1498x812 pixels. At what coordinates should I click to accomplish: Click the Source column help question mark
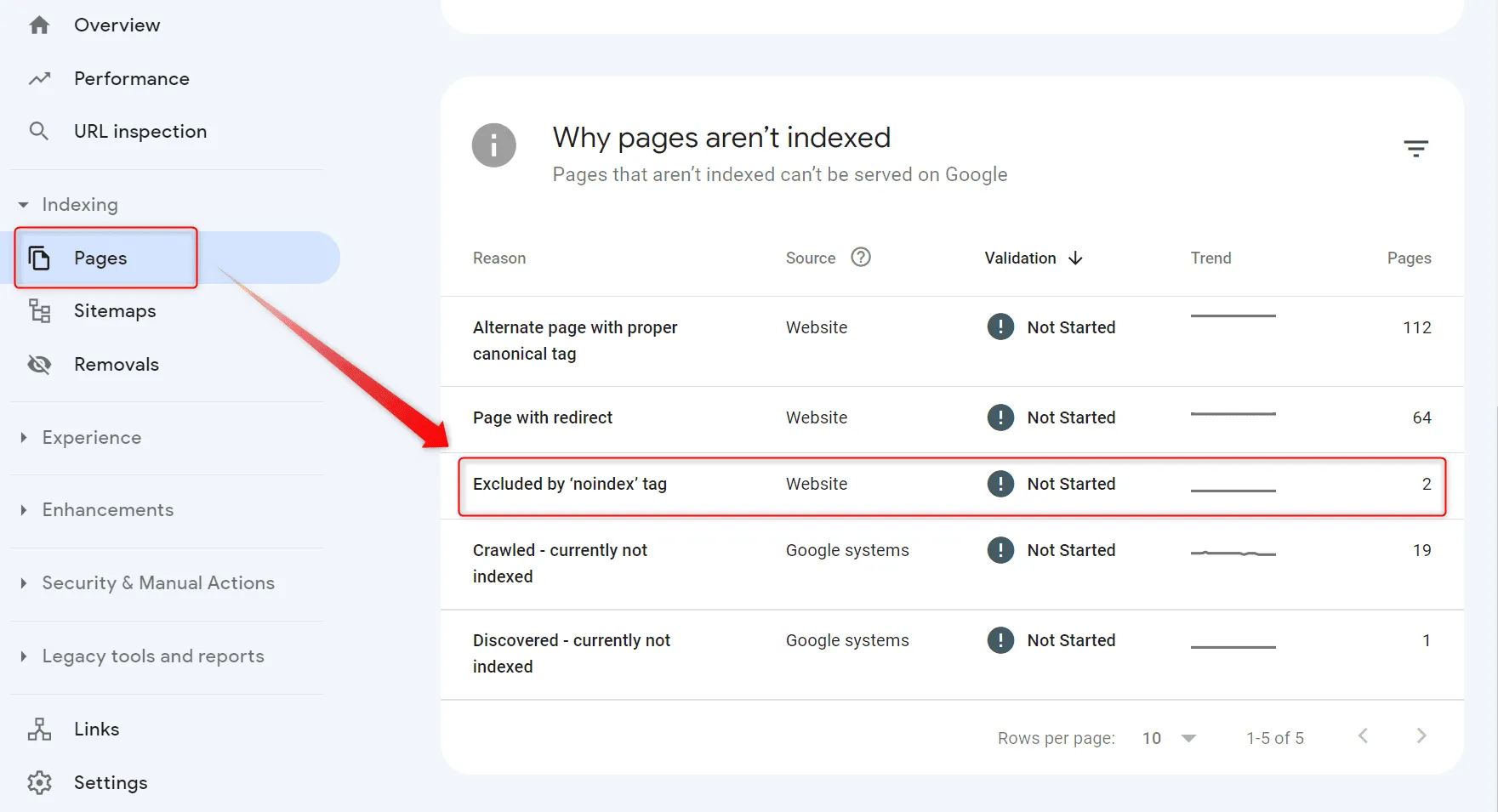(861, 257)
